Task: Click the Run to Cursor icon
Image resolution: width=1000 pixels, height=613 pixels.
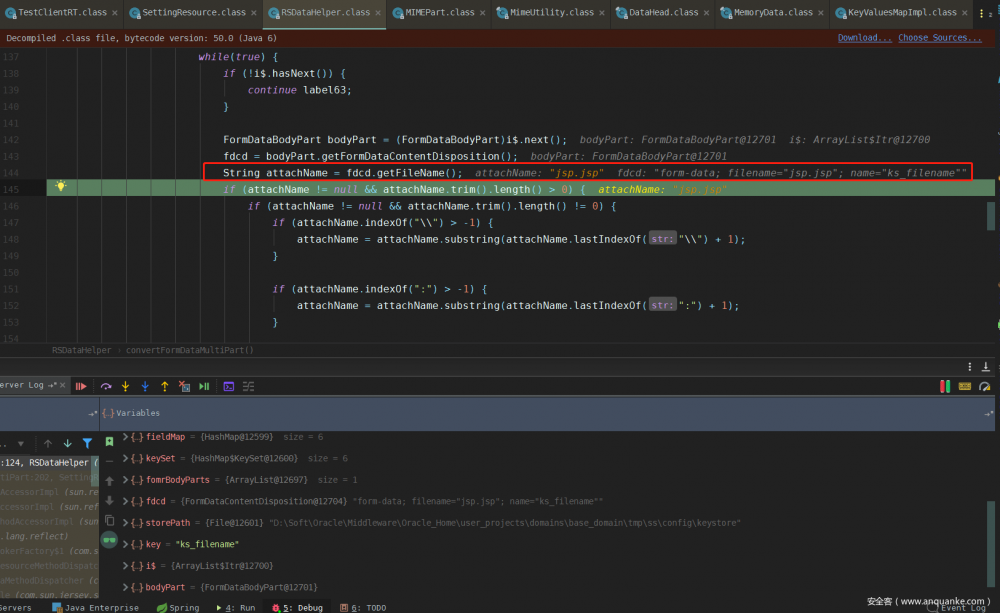Action: 204,386
